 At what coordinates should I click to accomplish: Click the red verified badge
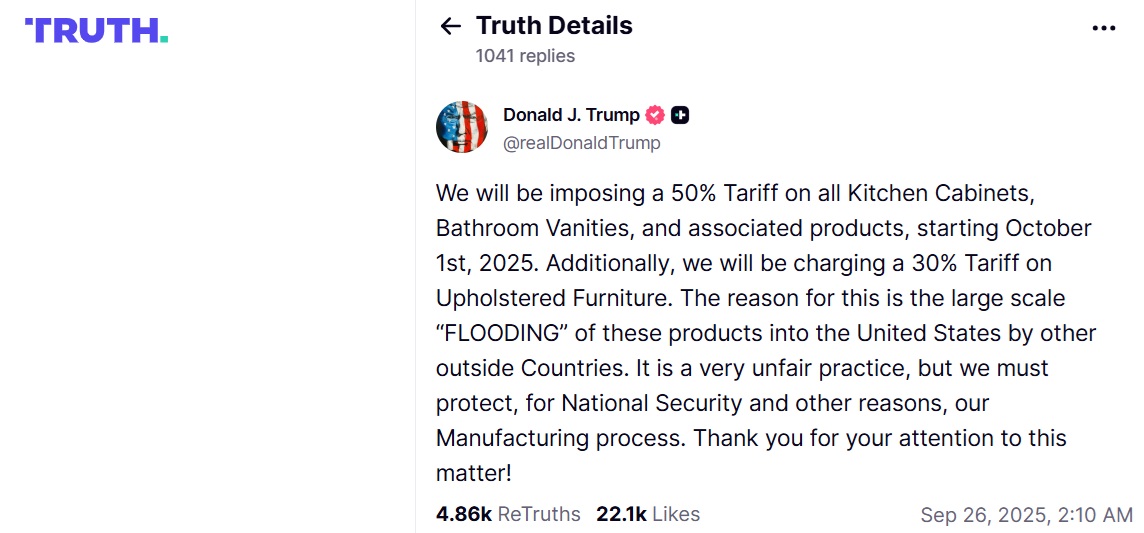[655, 115]
